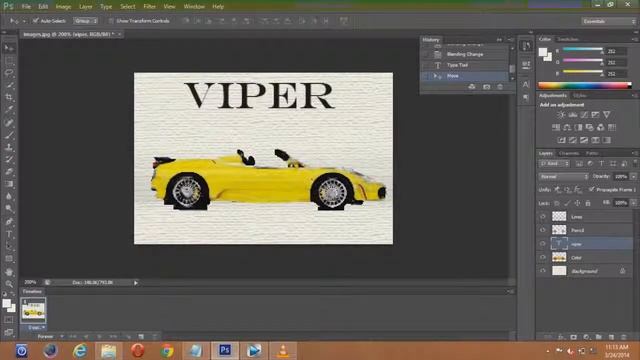Select the Clone Stamp tool
Screen dimensions: 640x360
9,147
